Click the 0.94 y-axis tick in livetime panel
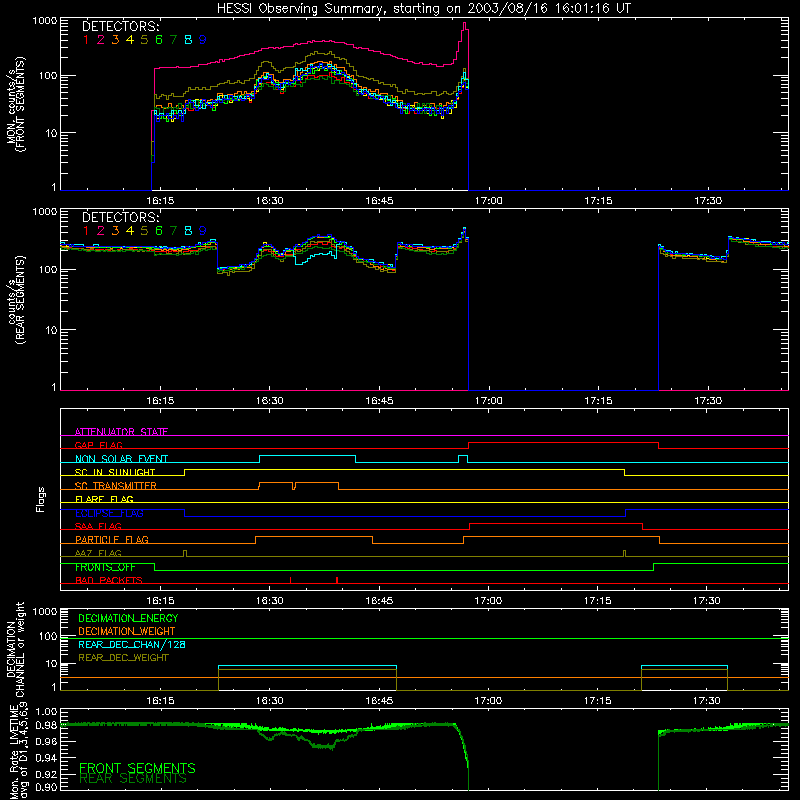The width and height of the screenshot is (800, 800). coord(45,757)
